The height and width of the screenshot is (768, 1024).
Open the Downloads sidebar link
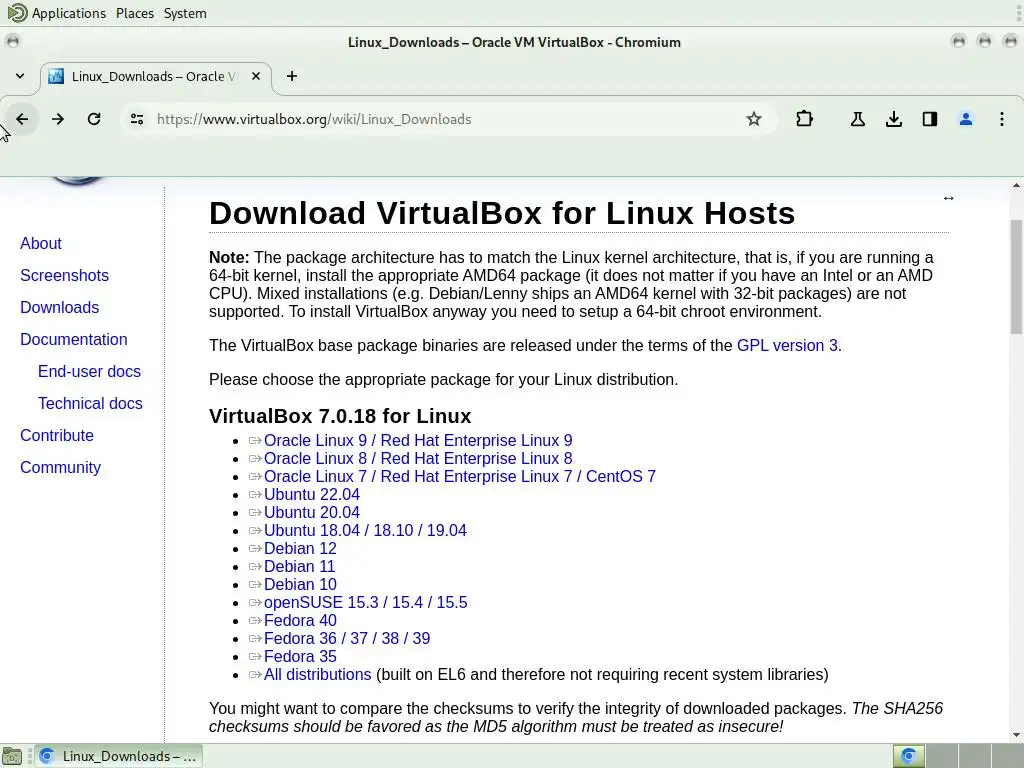pyautogui.click(x=59, y=307)
